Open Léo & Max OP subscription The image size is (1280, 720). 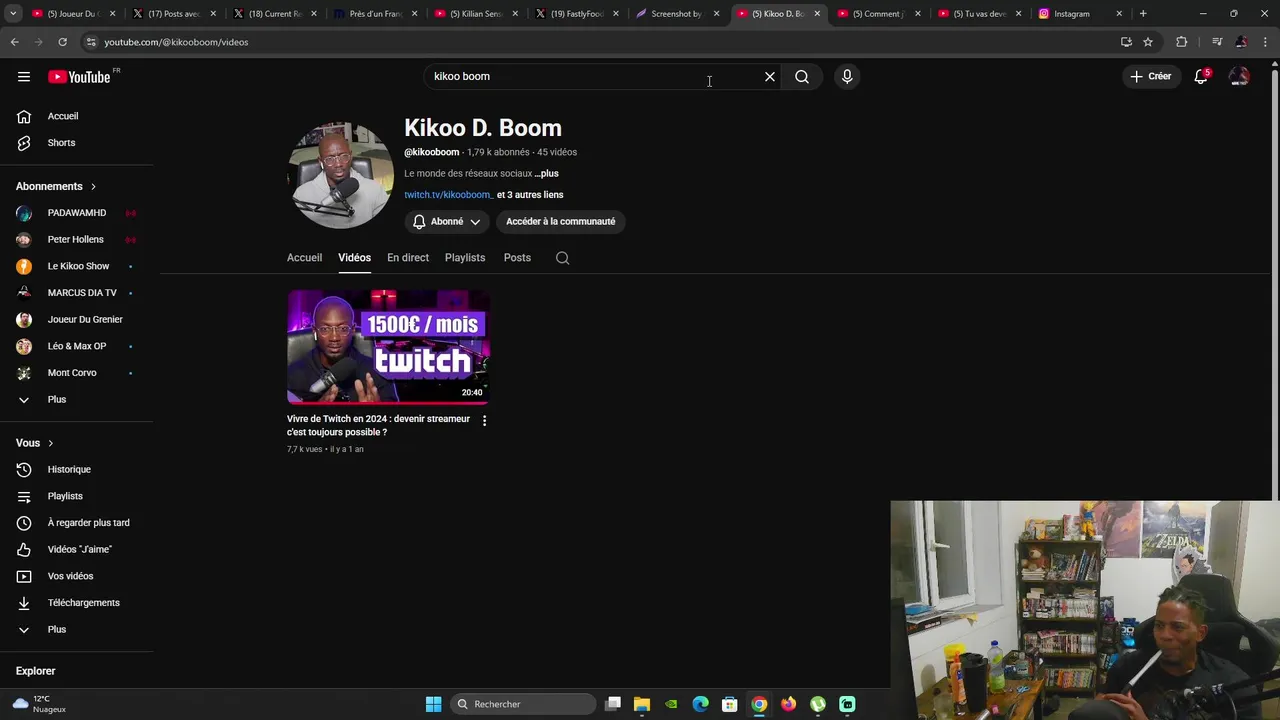[x=77, y=347]
